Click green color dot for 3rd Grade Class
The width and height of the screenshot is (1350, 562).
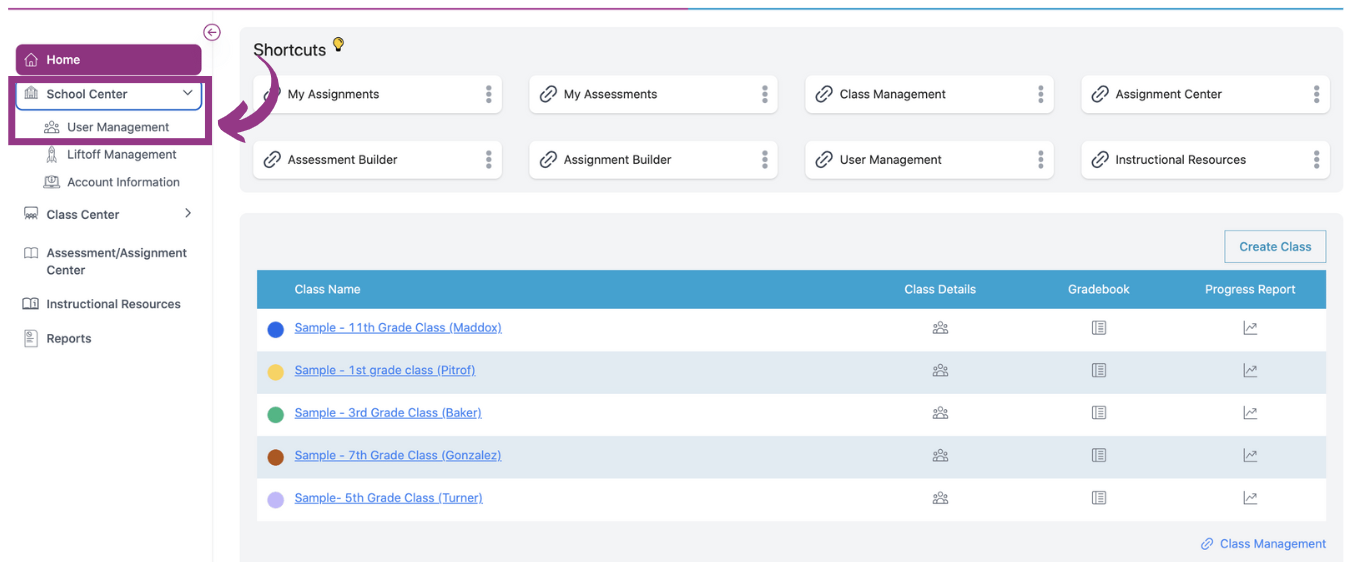point(276,414)
